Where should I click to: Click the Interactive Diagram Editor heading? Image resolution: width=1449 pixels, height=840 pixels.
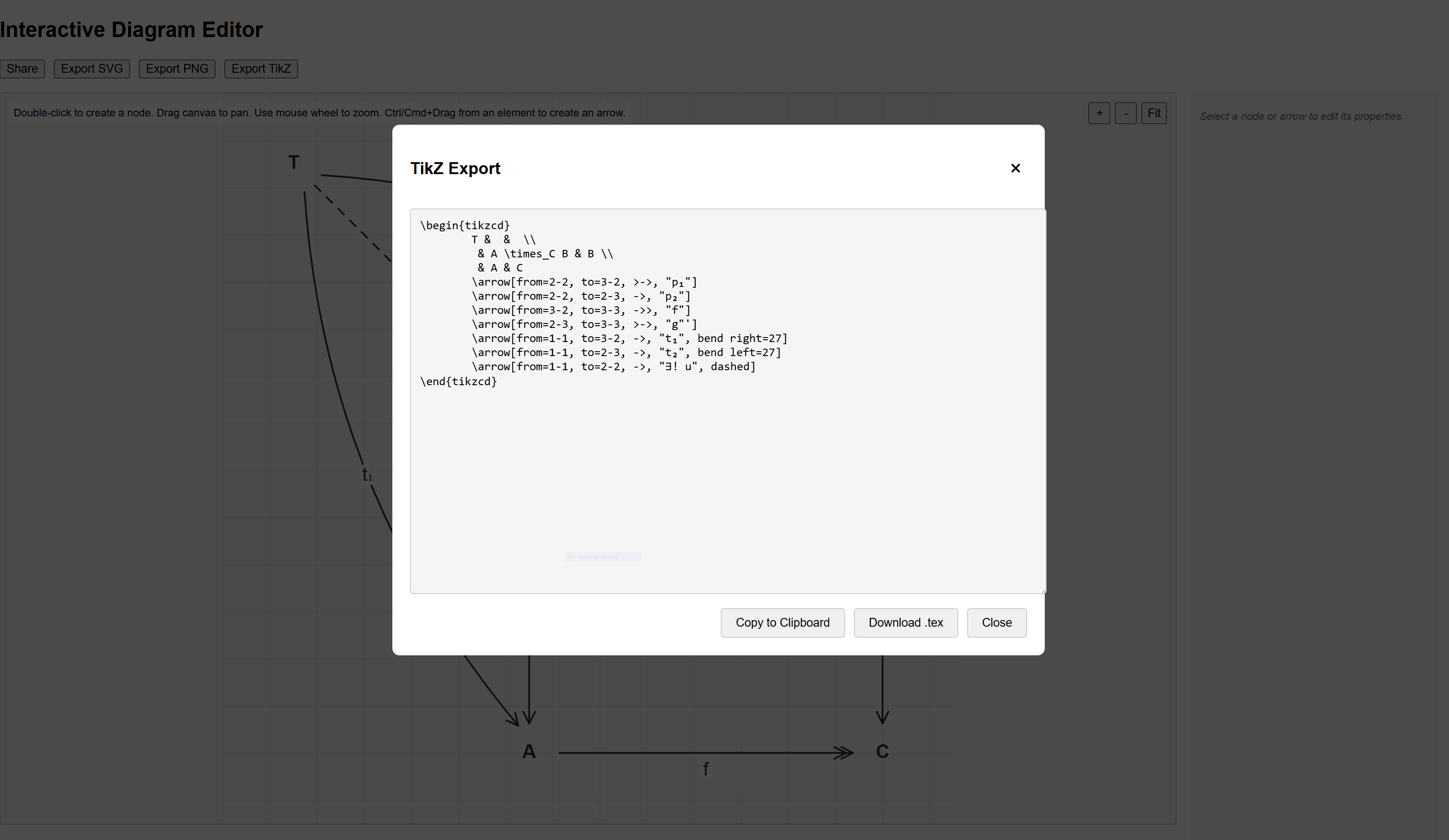click(131, 30)
